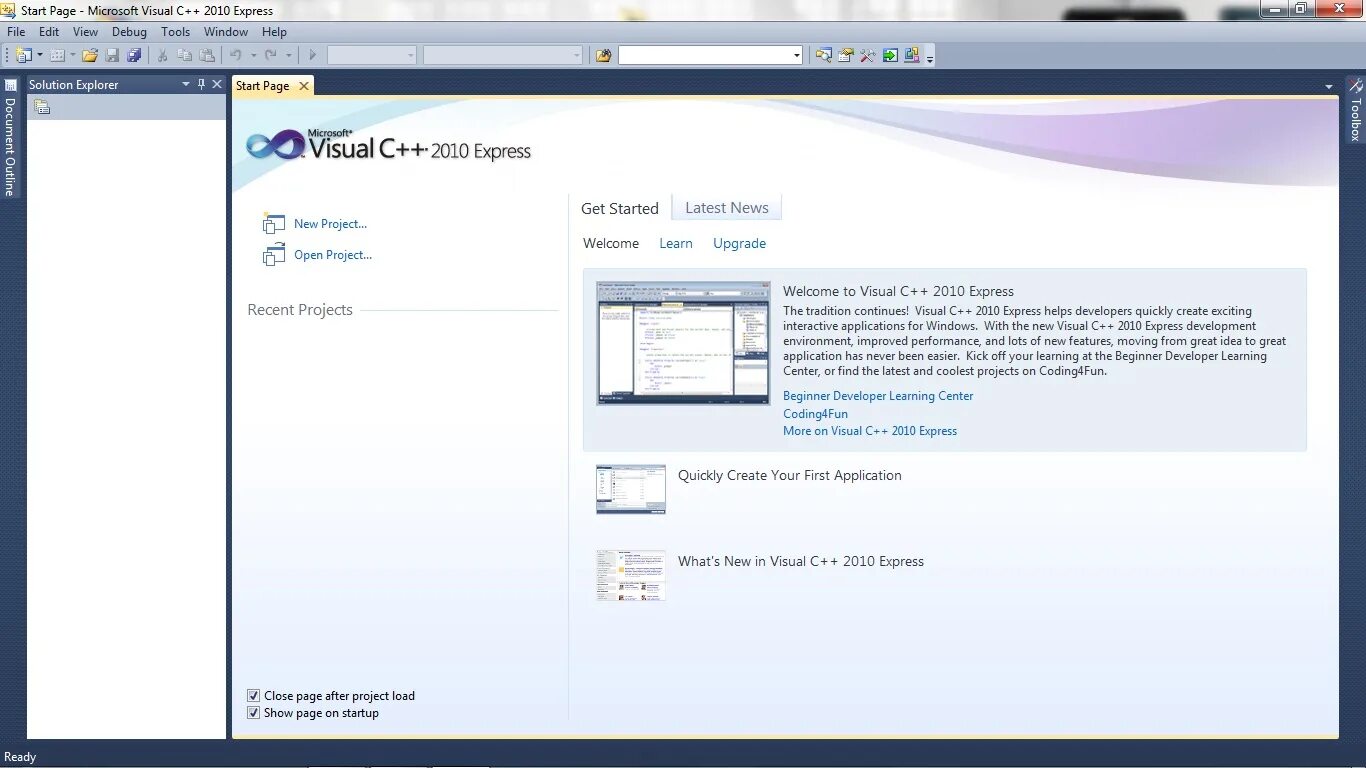The height and width of the screenshot is (768, 1366).
Task: Click the Properties Window toolbar icon
Action: (846, 56)
